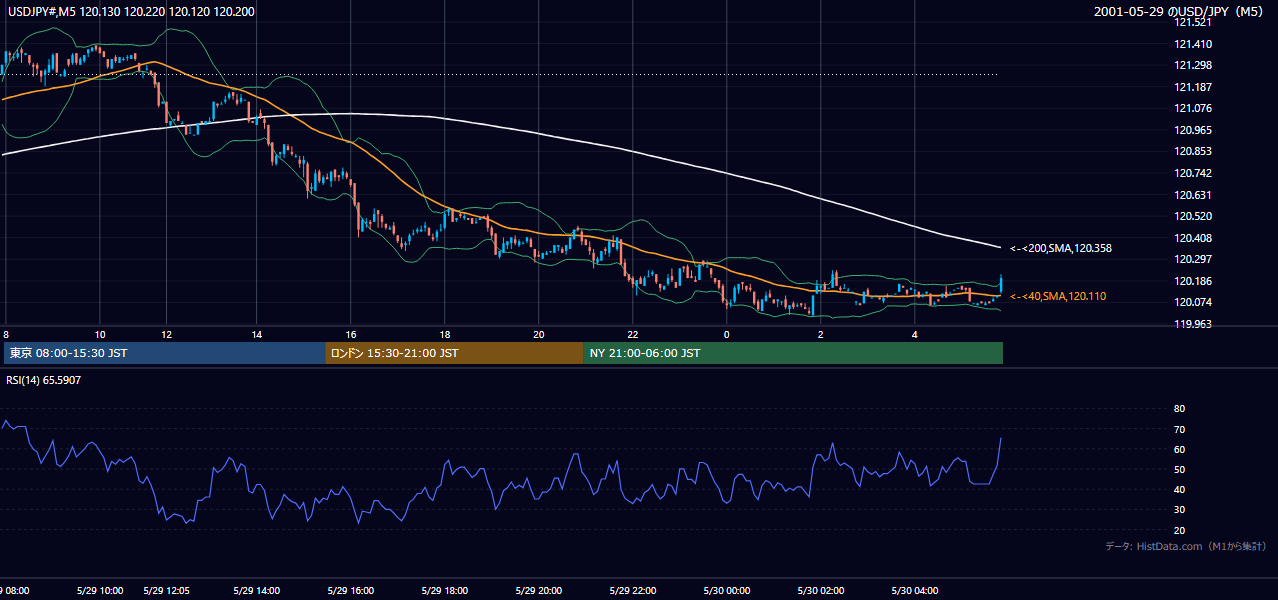The image size is (1278, 600).
Task: Click the 200 SMA 120.358 label
Action: tap(1061, 248)
